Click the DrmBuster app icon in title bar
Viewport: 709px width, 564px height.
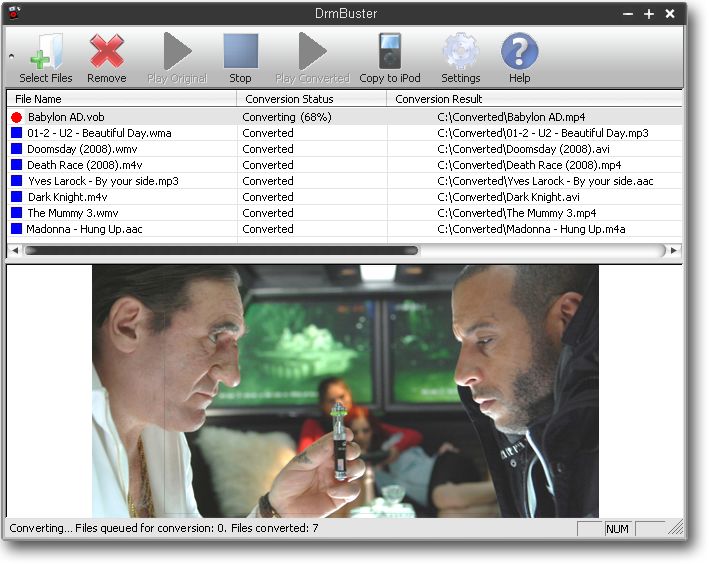point(14,13)
